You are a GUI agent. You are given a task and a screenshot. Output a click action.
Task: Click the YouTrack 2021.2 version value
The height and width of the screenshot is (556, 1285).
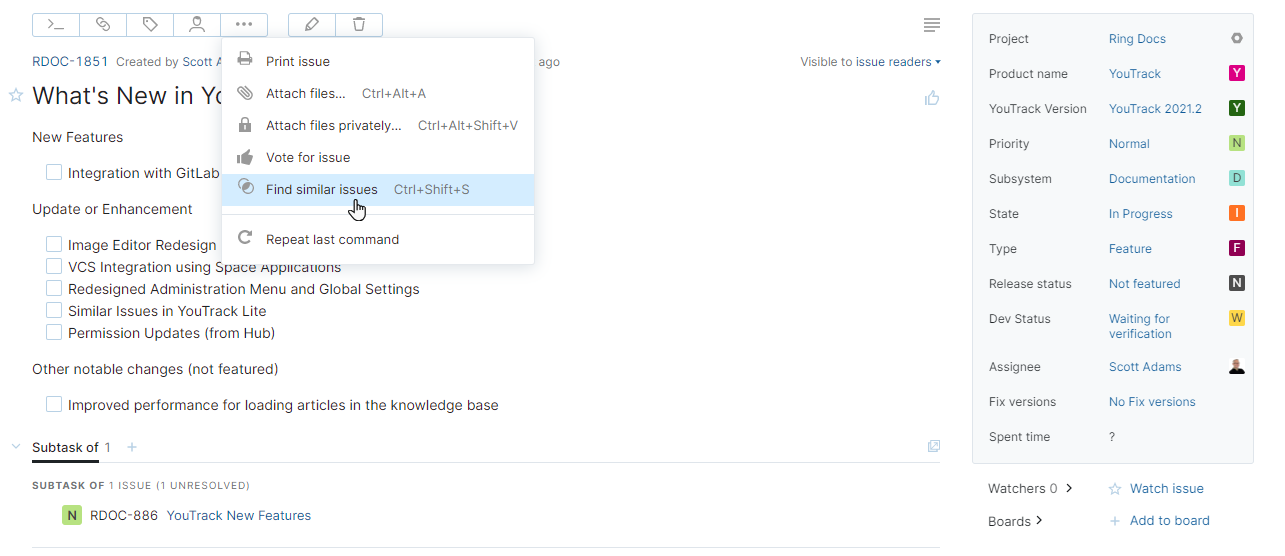coord(1155,109)
